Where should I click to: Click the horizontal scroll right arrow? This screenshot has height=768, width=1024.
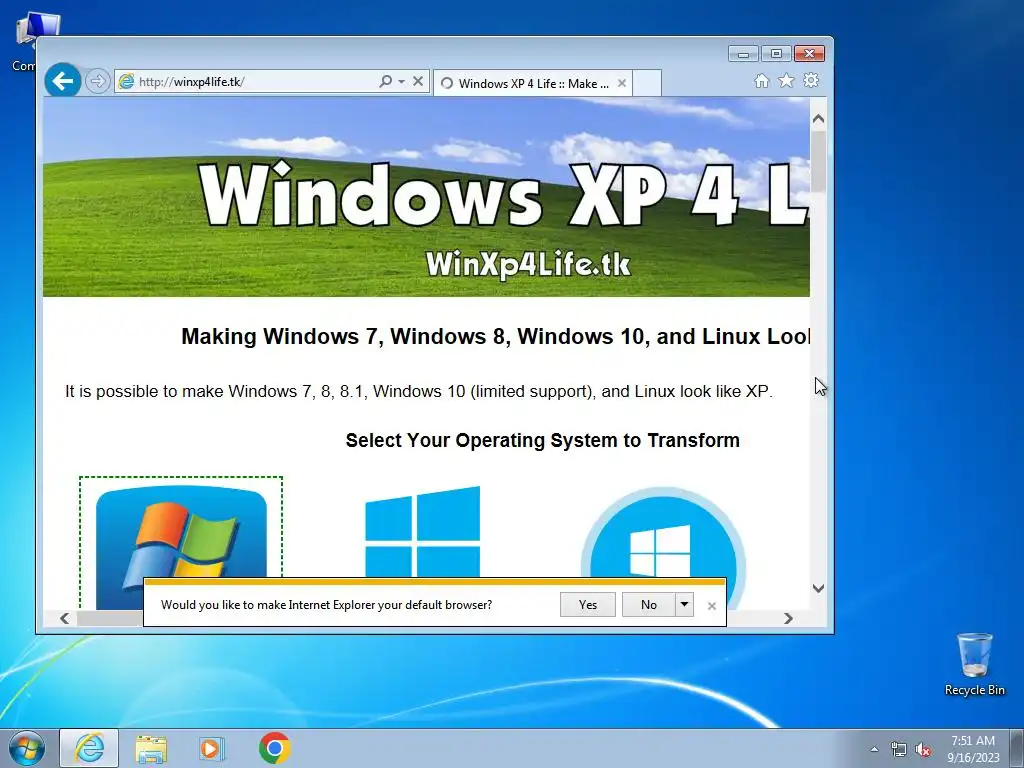pyautogui.click(x=788, y=618)
